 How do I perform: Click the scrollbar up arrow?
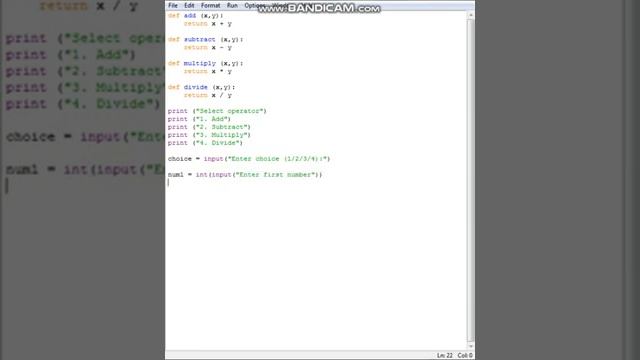pyautogui.click(x=471, y=15)
